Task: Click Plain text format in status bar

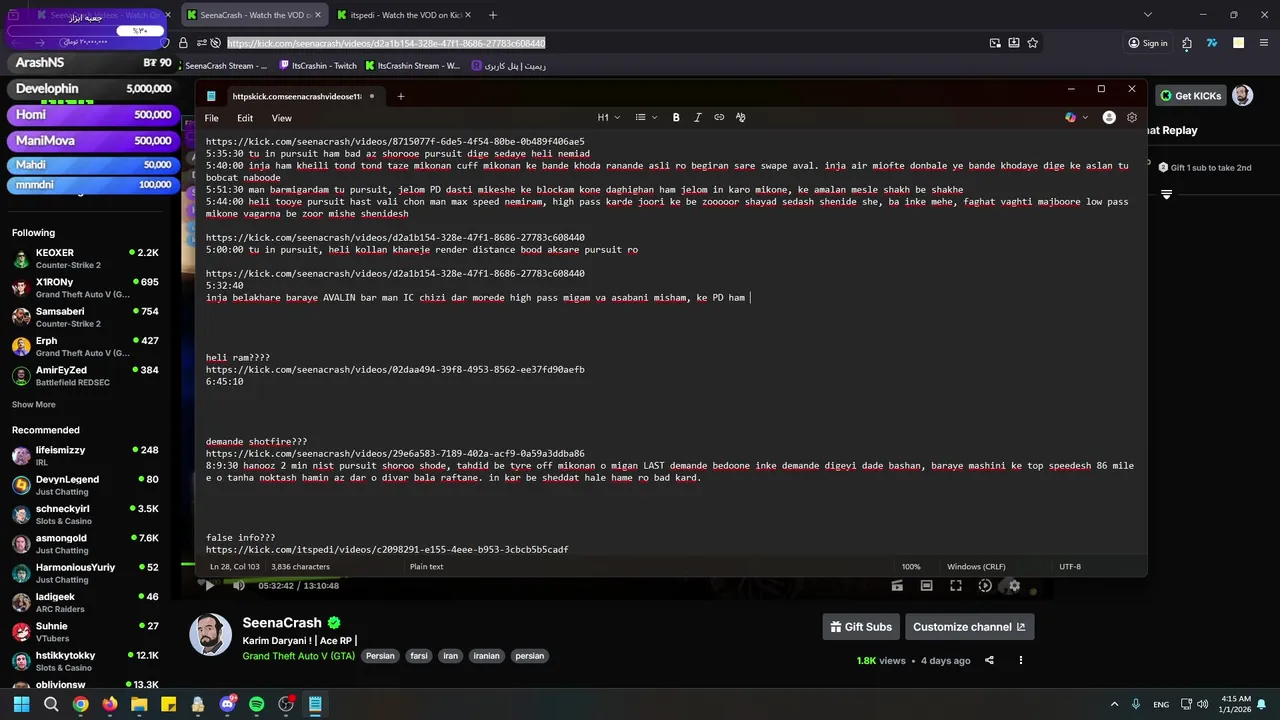Action: pyautogui.click(x=426, y=566)
